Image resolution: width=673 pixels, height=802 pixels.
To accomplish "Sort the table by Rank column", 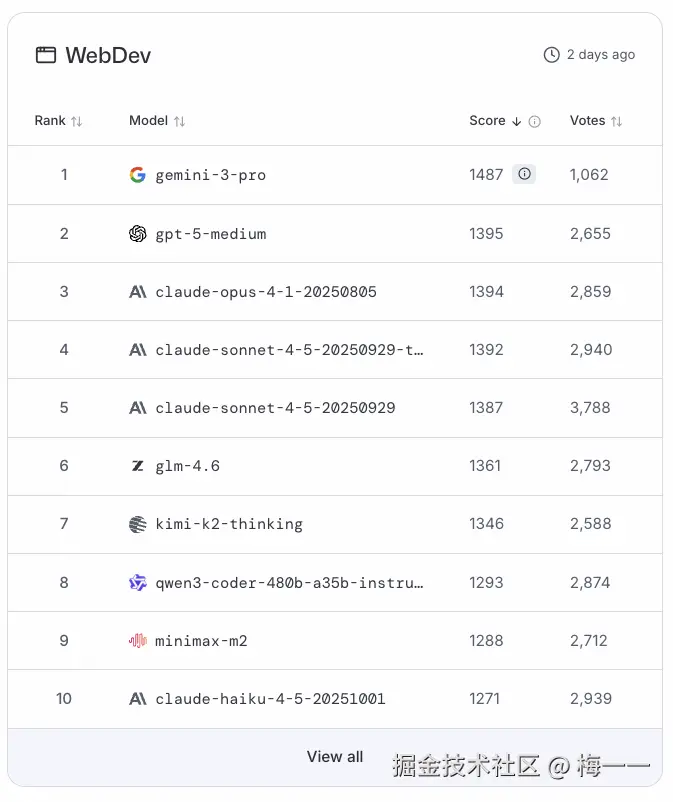I will pos(77,122).
